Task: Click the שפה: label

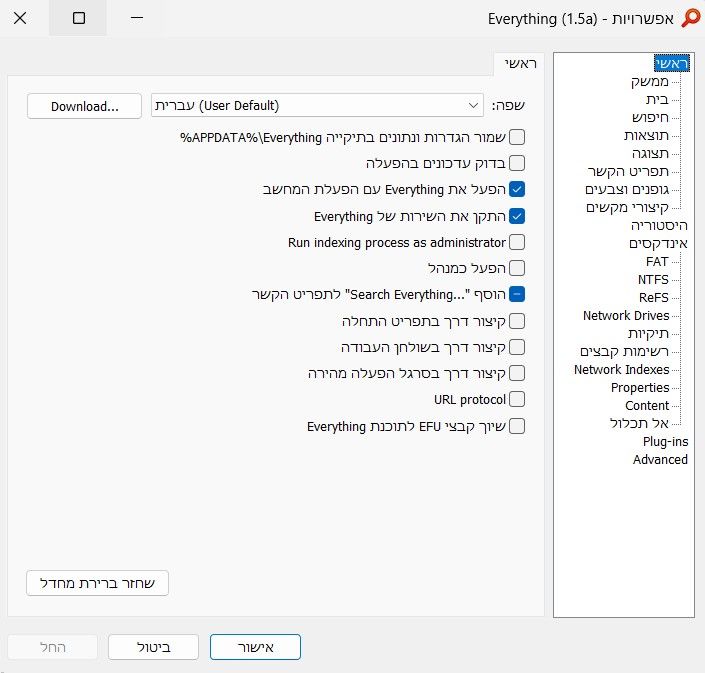Action: coord(508,106)
